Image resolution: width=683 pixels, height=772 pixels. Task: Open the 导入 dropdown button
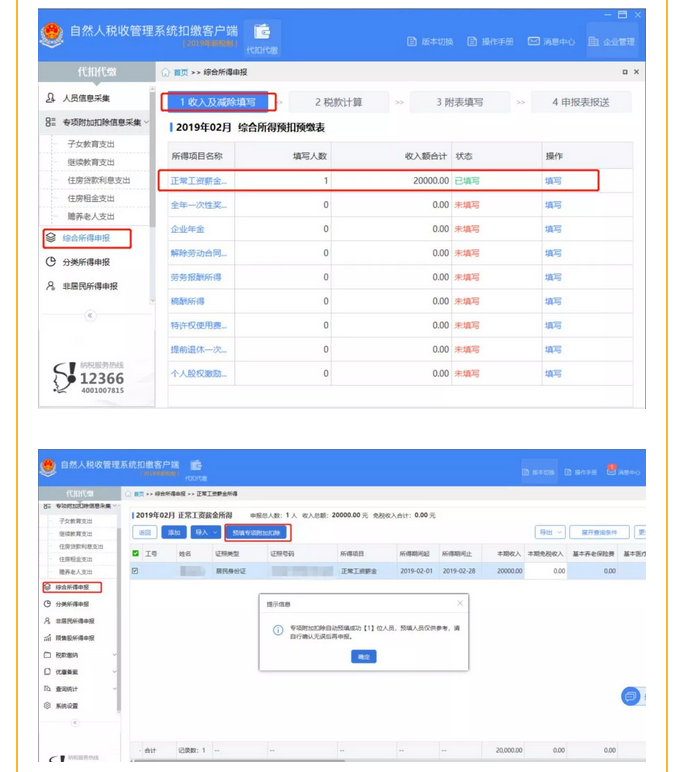click(204, 532)
